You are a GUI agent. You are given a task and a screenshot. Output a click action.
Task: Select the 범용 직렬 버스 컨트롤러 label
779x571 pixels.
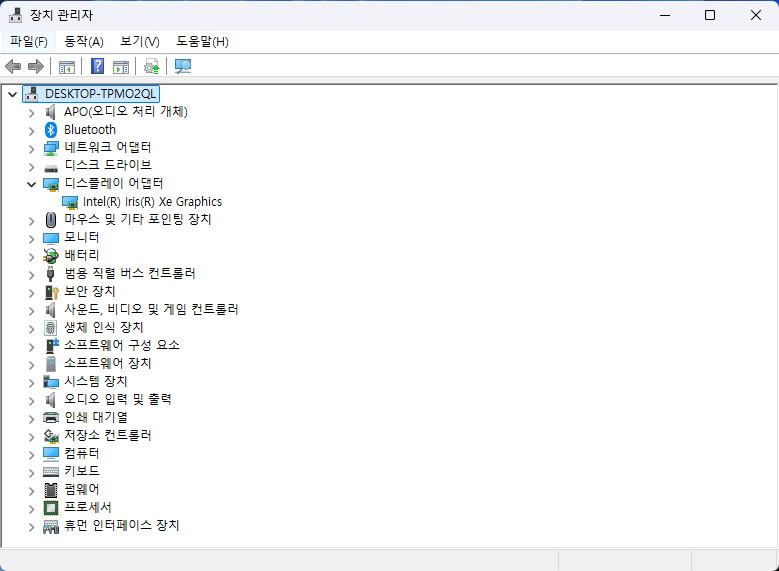[130, 273]
